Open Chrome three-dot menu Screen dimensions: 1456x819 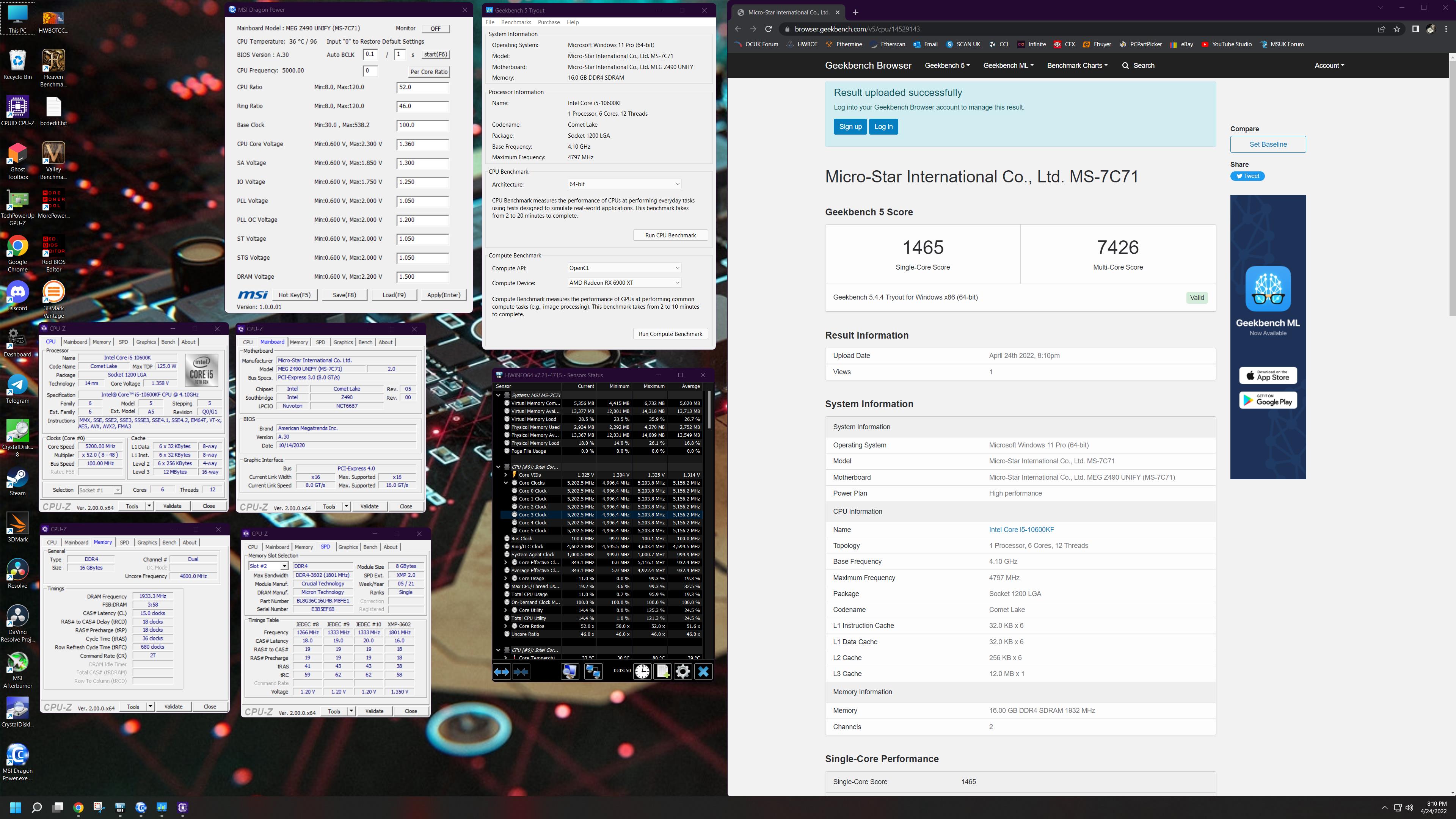[1446, 29]
